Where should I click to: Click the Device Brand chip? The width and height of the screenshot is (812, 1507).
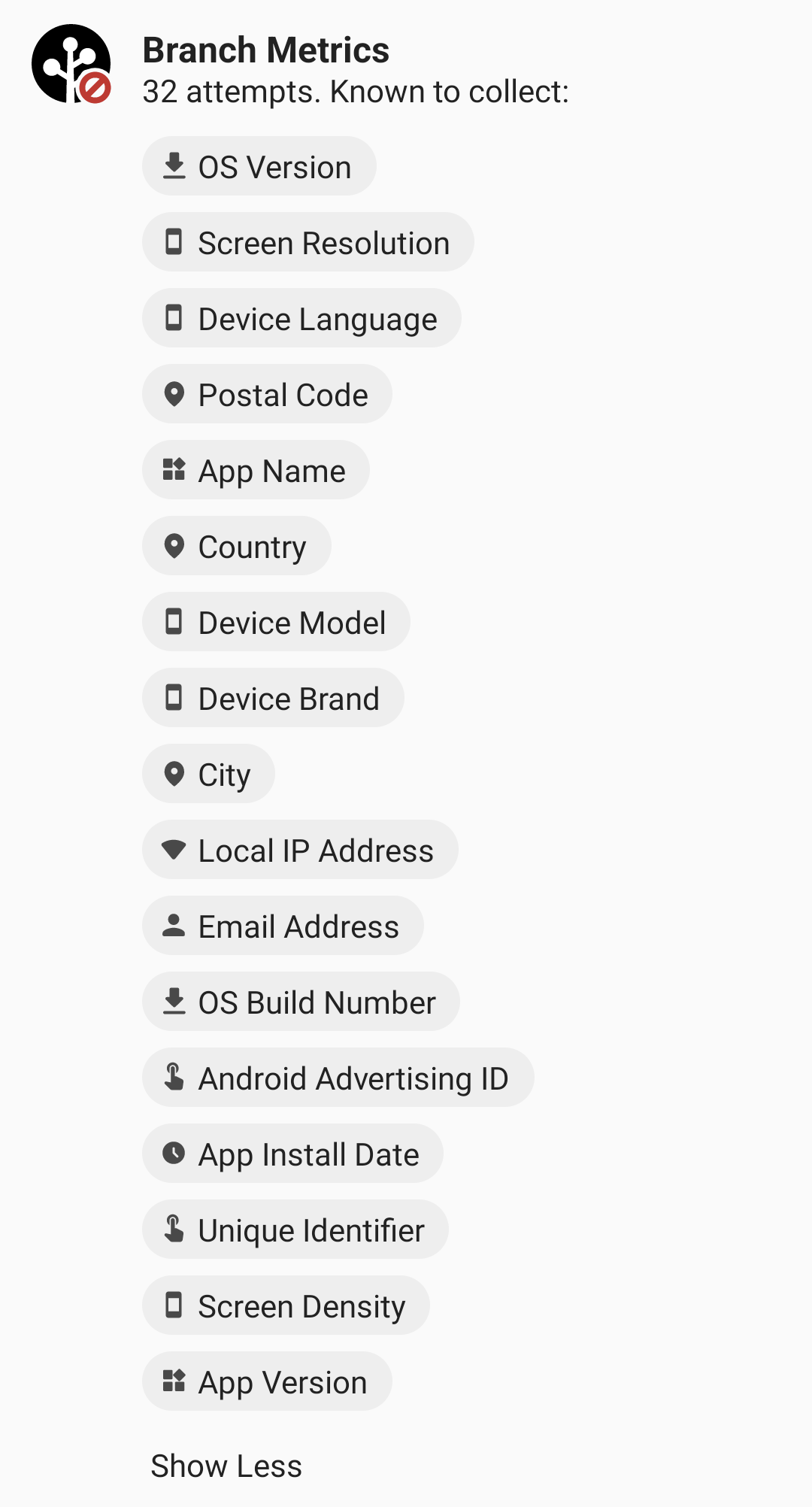pos(273,698)
